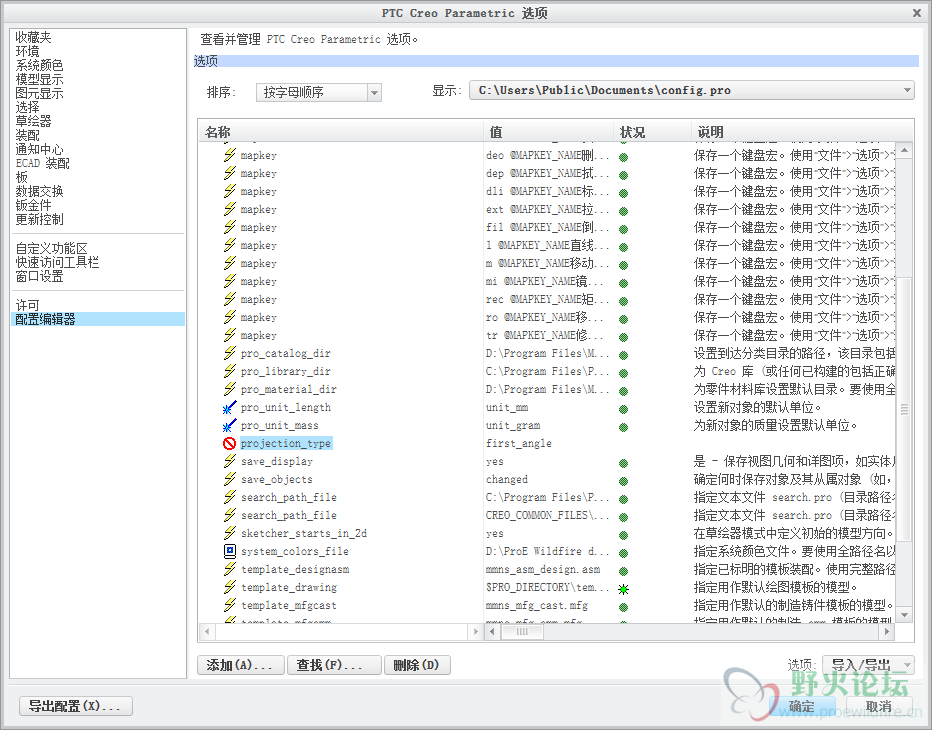Image resolution: width=932 pixels, height=730 pixels.
Task: Select 许可 in the left list
Action: point(27,305)
